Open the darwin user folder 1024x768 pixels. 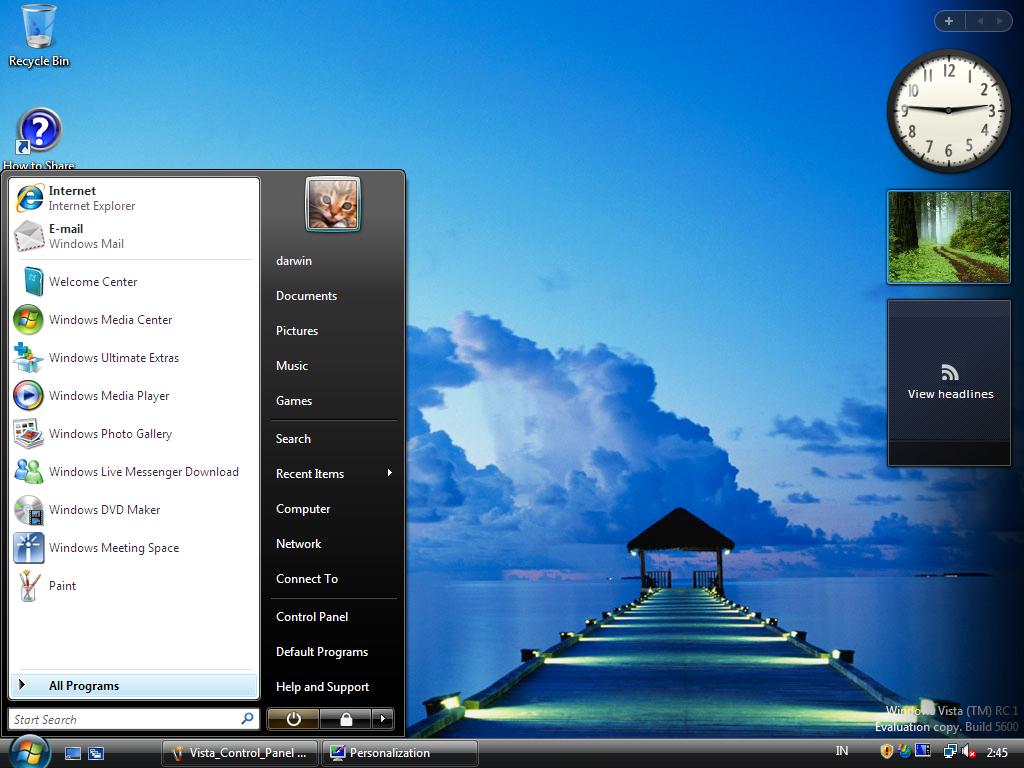click(334, 261)
